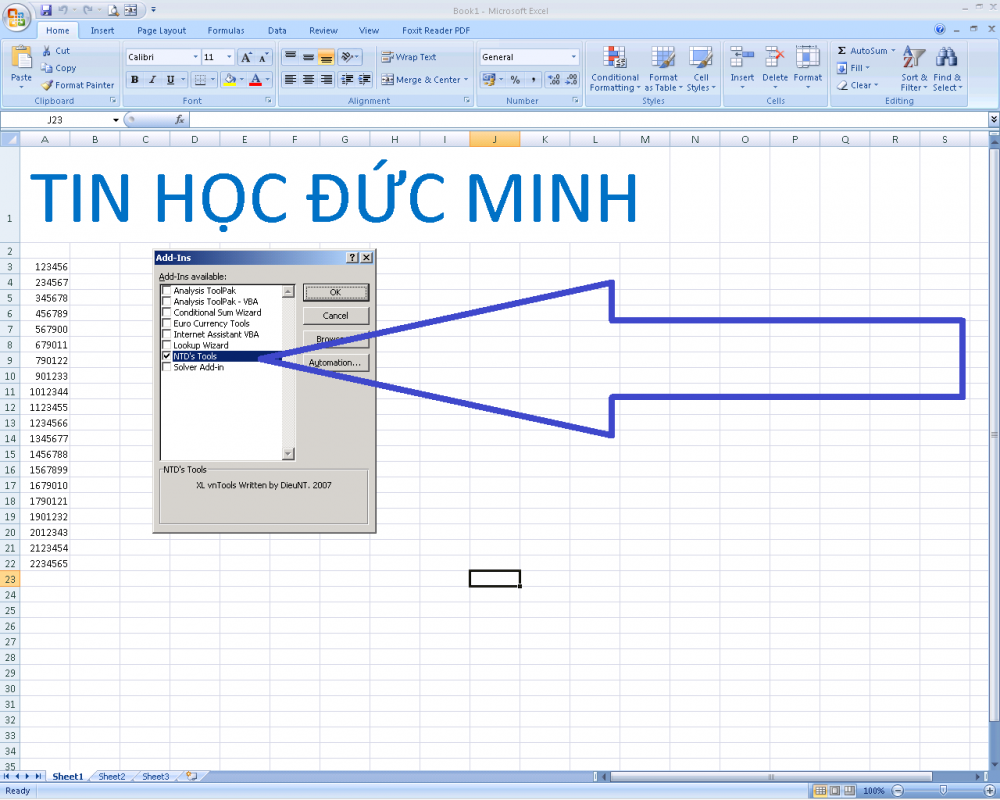The image size is (1000, 800).
Task: Save the workbook from Quick Access toolbar
Action: click(46, 10)
